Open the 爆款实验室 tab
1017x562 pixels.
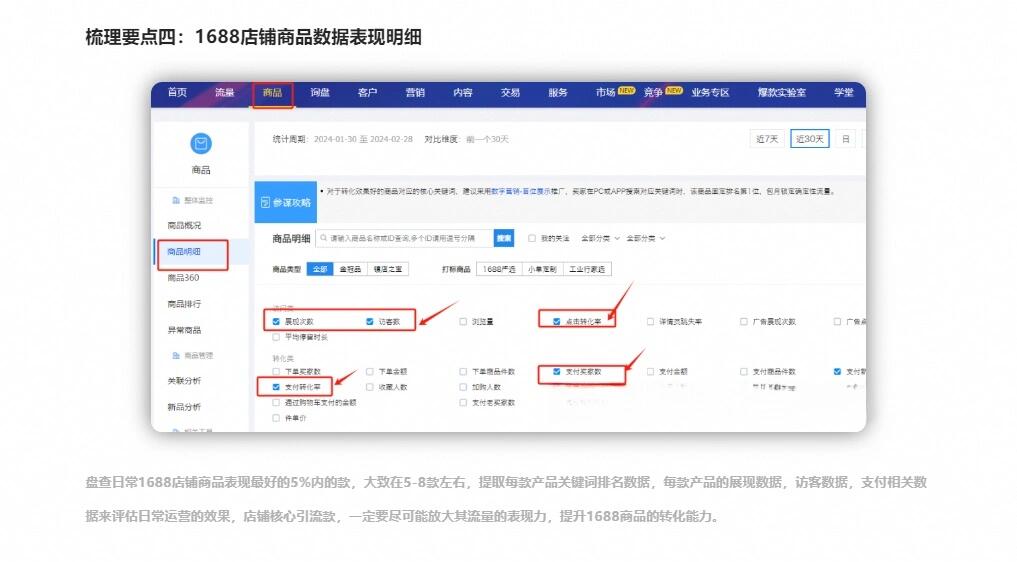(x=782, y=92)
